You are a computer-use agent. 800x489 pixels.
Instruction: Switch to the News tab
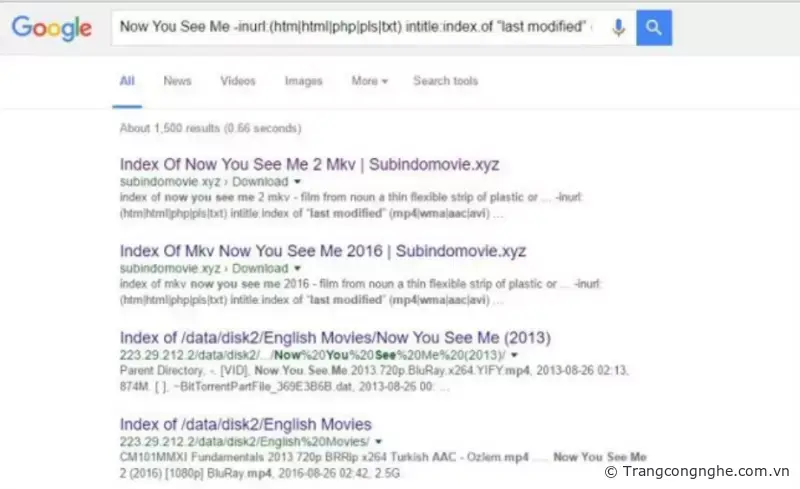point(177,81)
